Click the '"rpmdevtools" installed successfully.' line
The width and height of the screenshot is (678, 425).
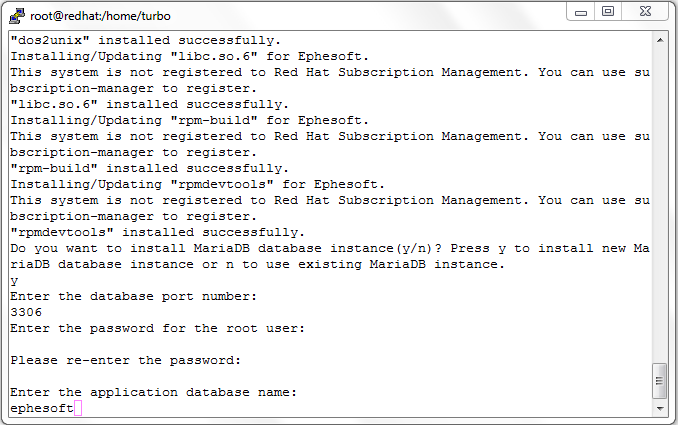tap(158, 232)
